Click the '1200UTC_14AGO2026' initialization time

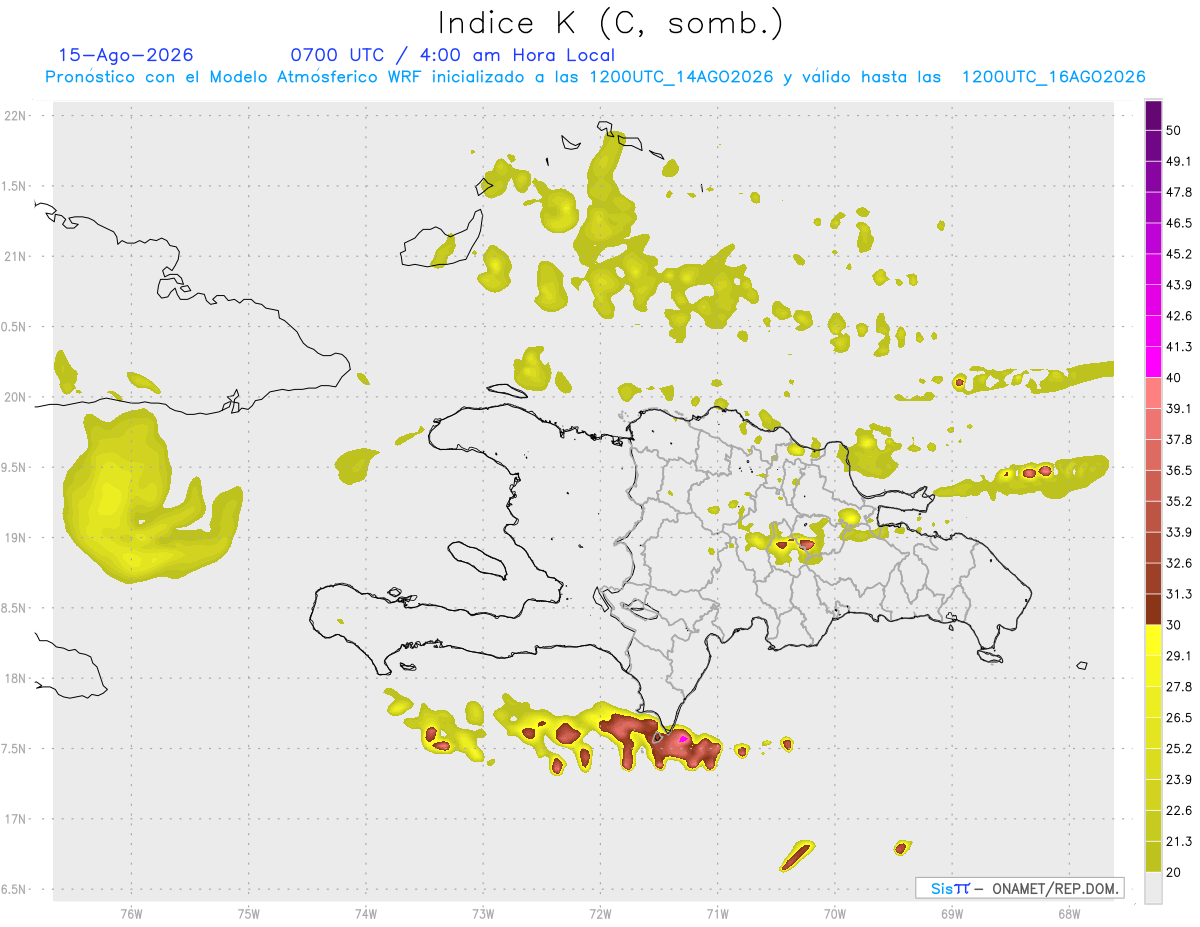[680, 77]
